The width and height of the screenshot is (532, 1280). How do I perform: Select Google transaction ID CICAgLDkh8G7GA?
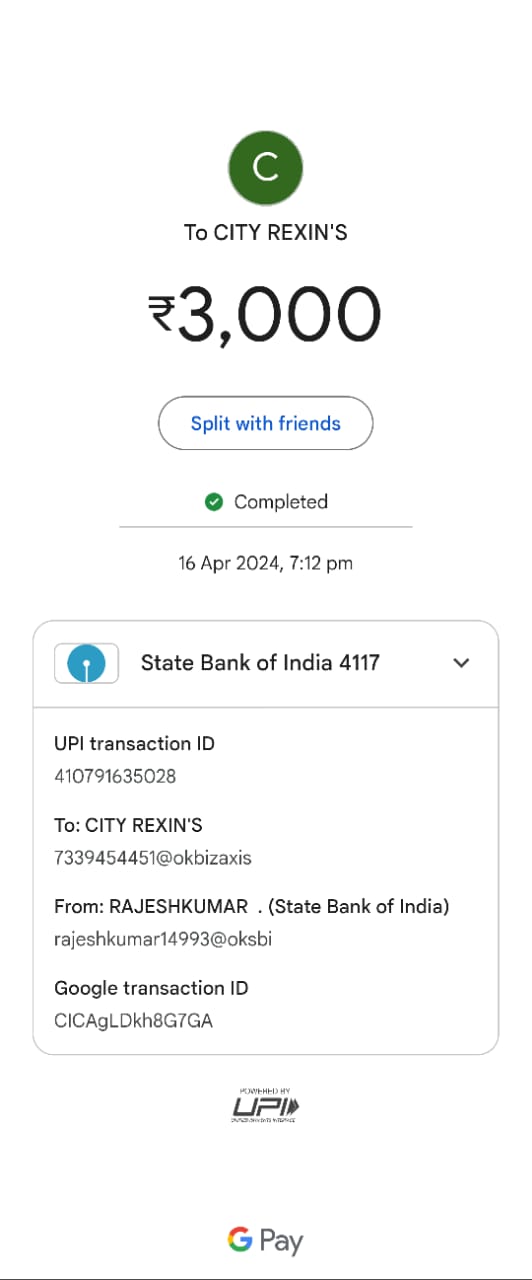[133, 1022]
